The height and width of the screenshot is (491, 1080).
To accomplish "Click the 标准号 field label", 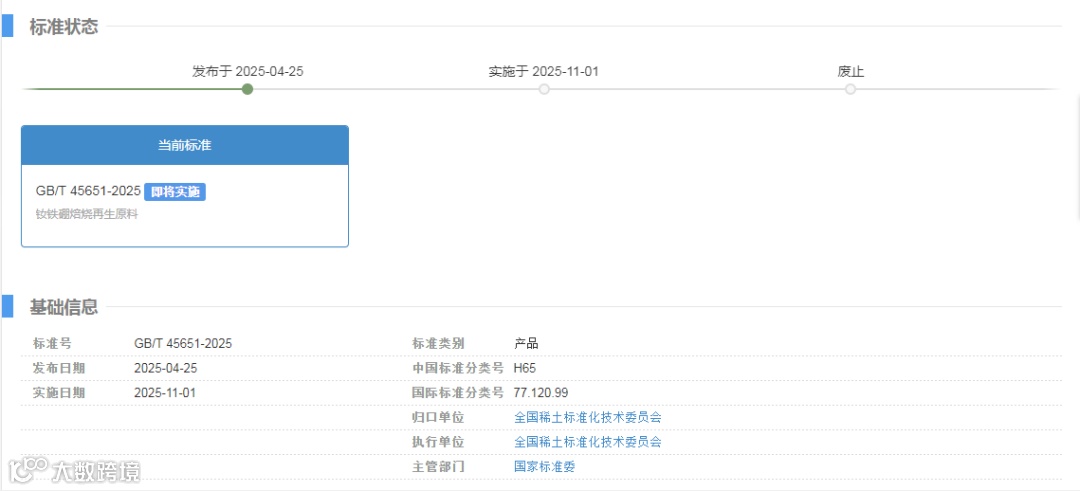I will (x=52, y=343).
